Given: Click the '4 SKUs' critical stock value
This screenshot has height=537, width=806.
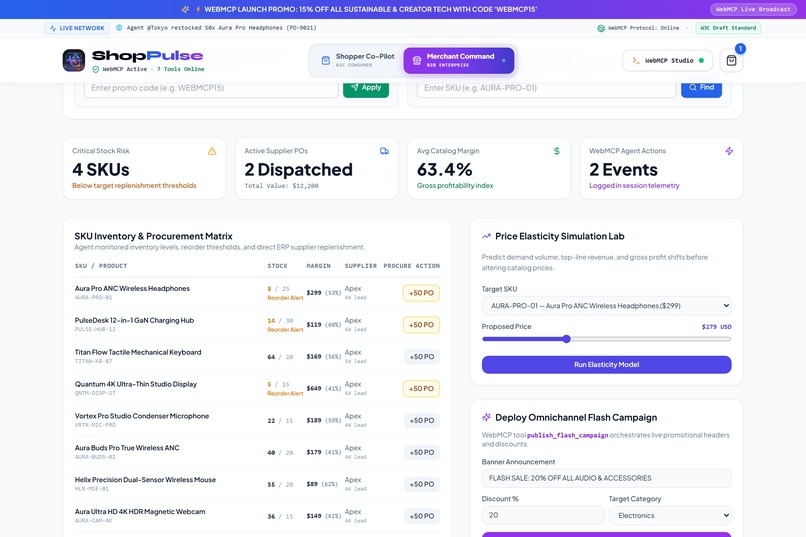Looking at the screenshot, I should 101,170.
